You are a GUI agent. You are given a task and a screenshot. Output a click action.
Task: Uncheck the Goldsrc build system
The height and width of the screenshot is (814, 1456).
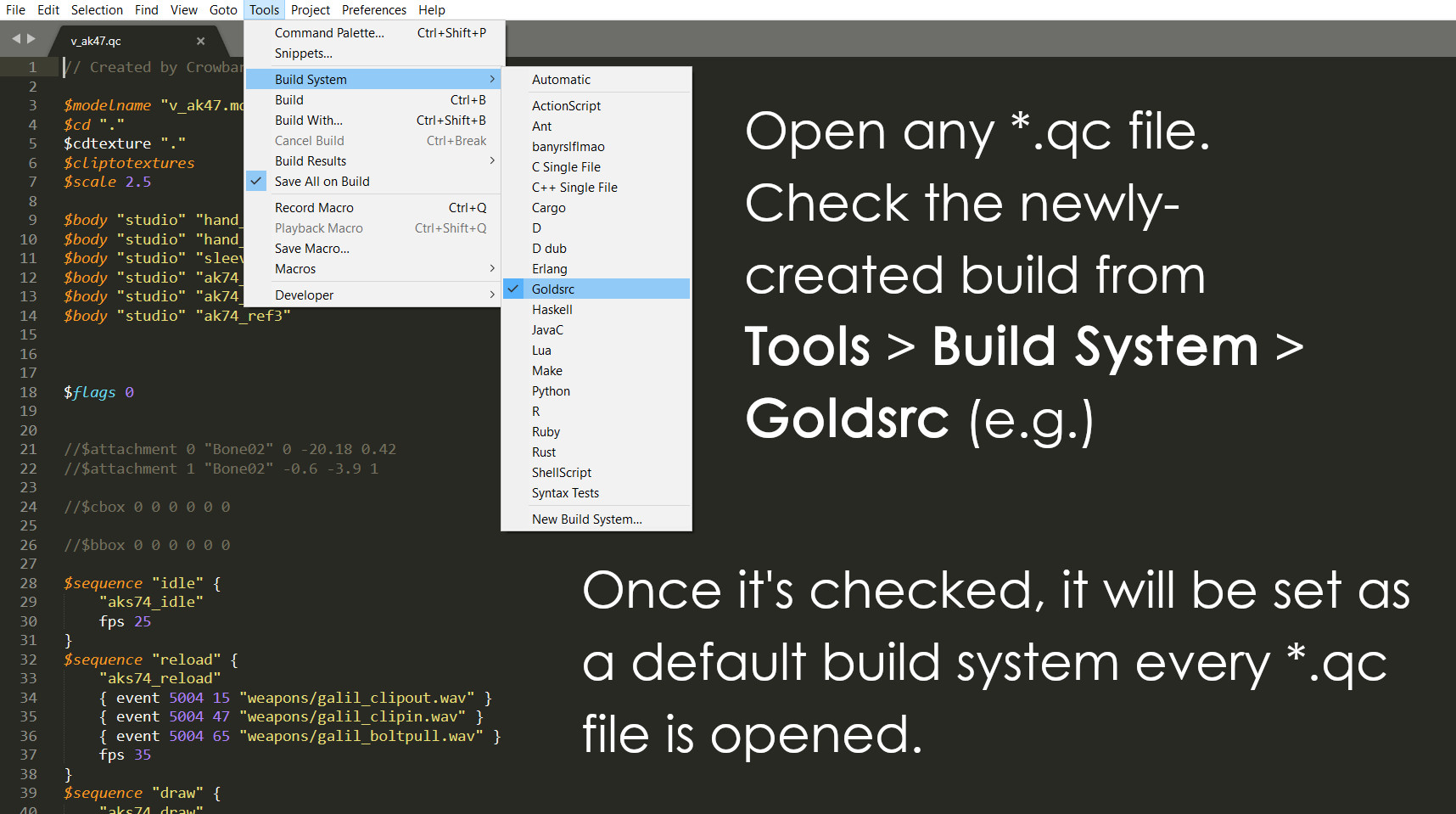tap(553, 289)
